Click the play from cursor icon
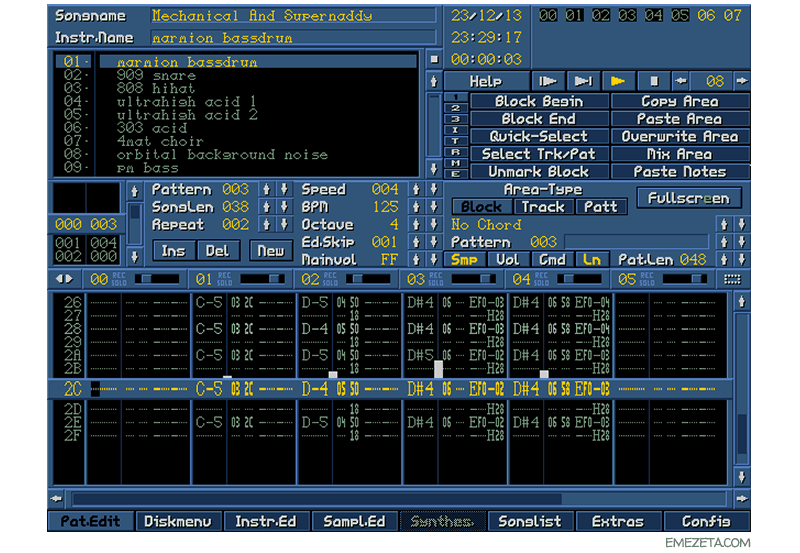Image resolution: width=800 pixels, height=553 pixels. [x=583, y=81]
